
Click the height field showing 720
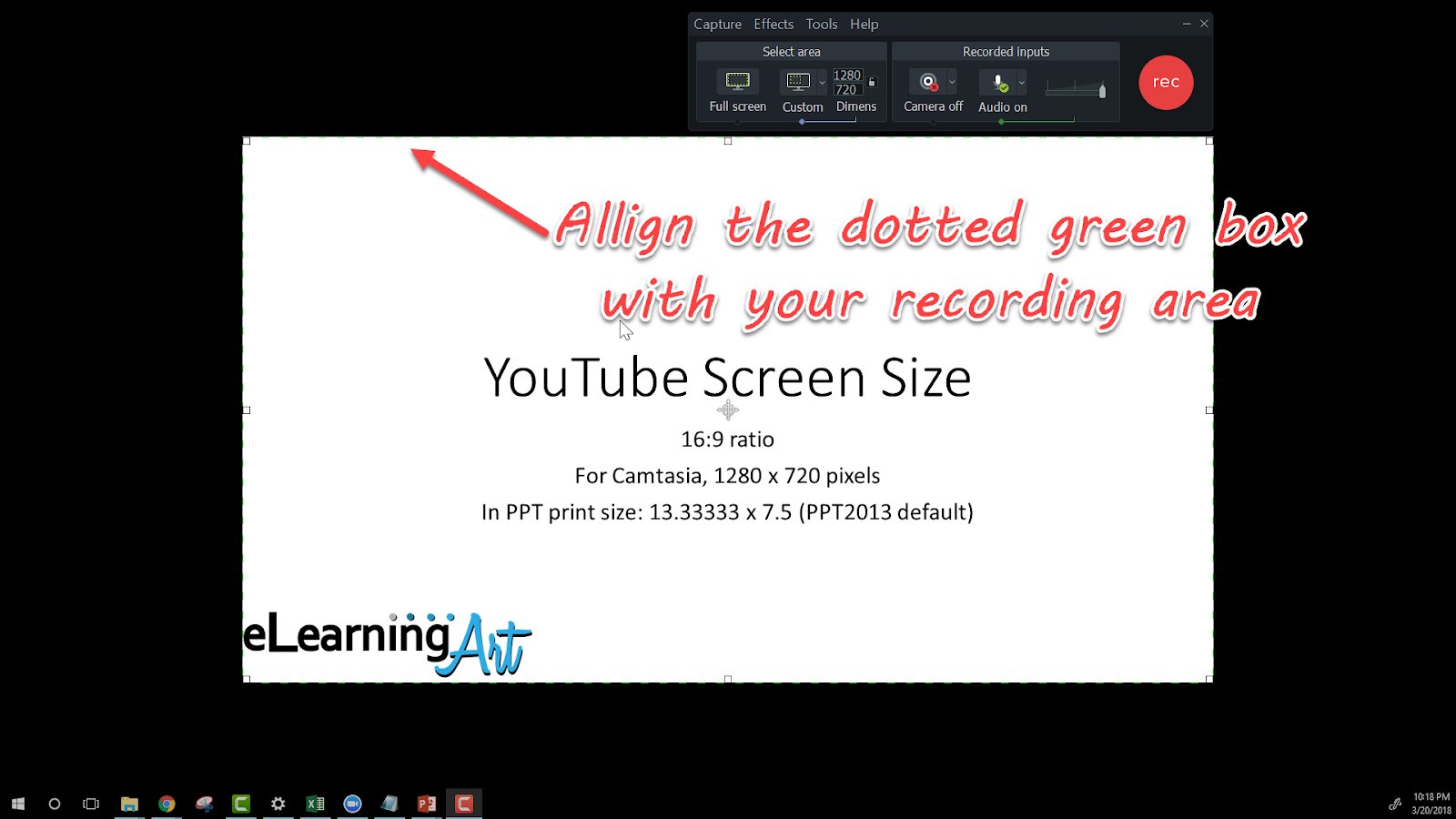[x=846, y=89]
